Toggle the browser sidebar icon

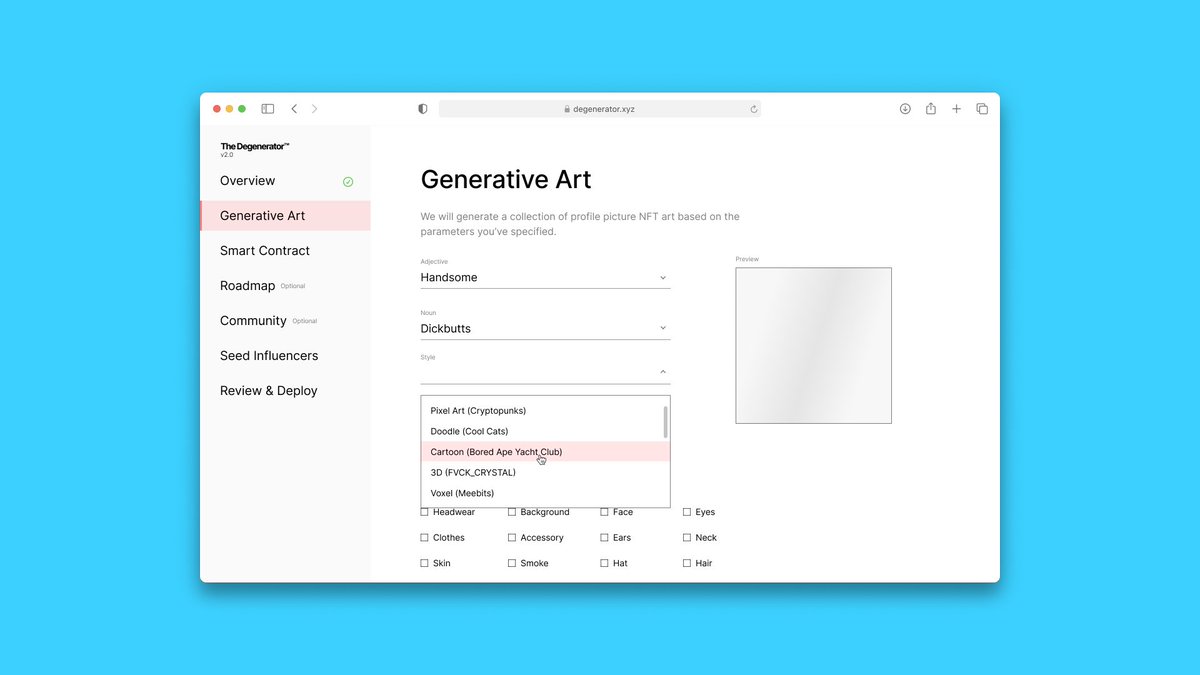pos(268,109)
